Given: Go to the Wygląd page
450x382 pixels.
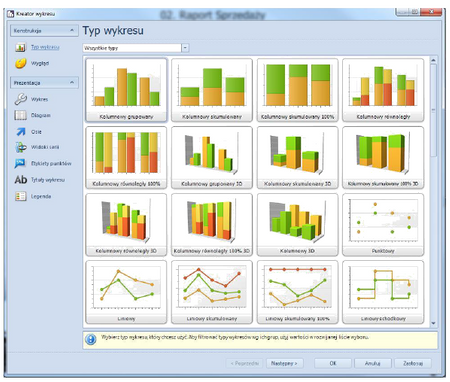Looking at the screenshot, I should (x=40, y=63).
